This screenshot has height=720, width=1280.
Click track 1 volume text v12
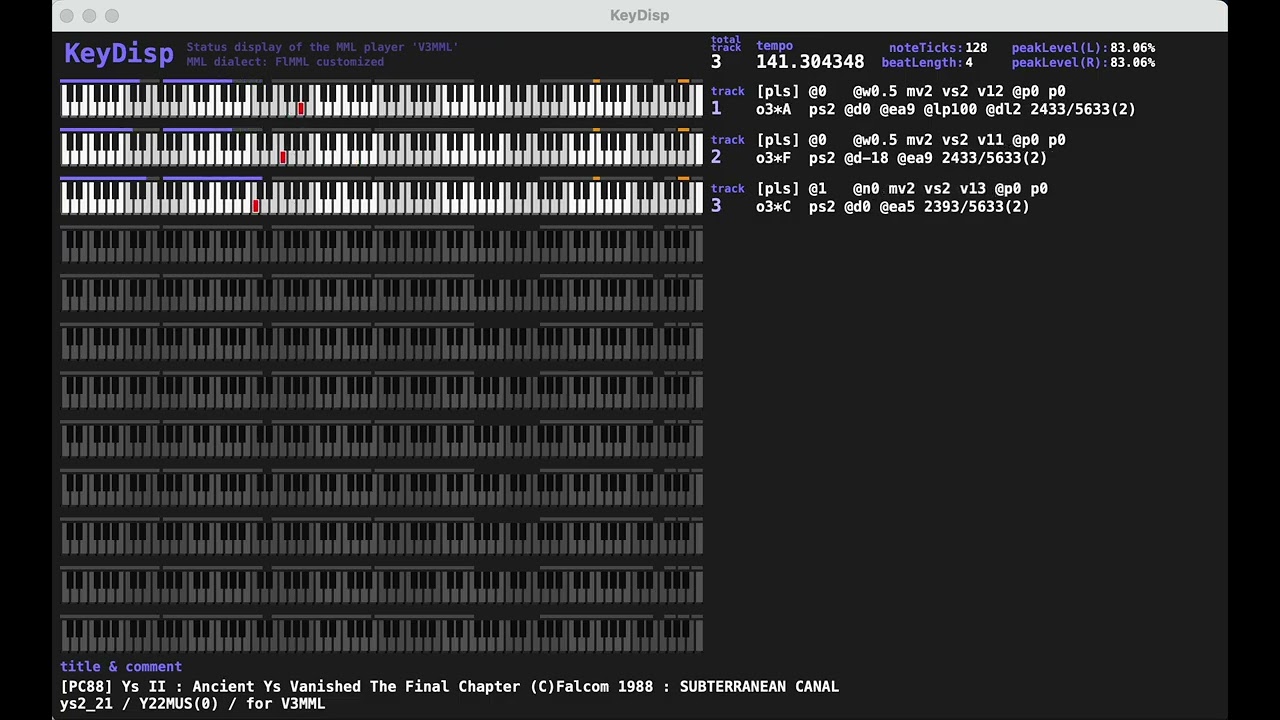click(989, 91)
